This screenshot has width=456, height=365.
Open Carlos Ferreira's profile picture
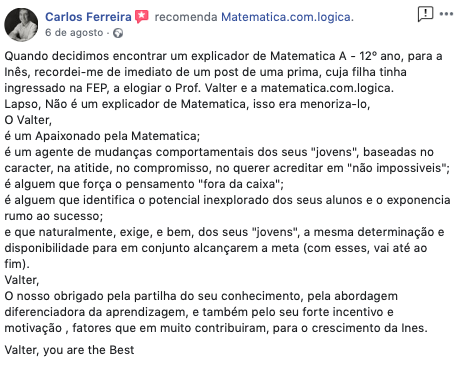click(x=21, y=25)
